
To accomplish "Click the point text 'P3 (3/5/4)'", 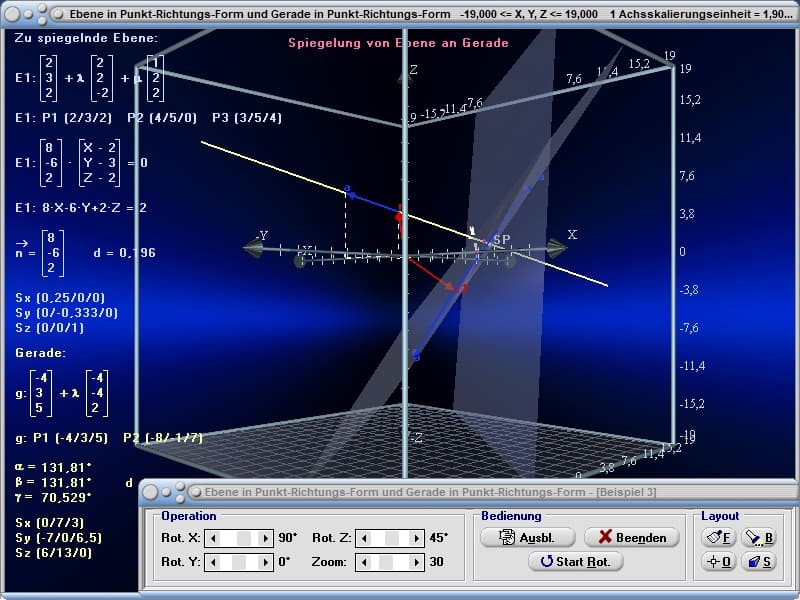I will click(x=247, y=118).
